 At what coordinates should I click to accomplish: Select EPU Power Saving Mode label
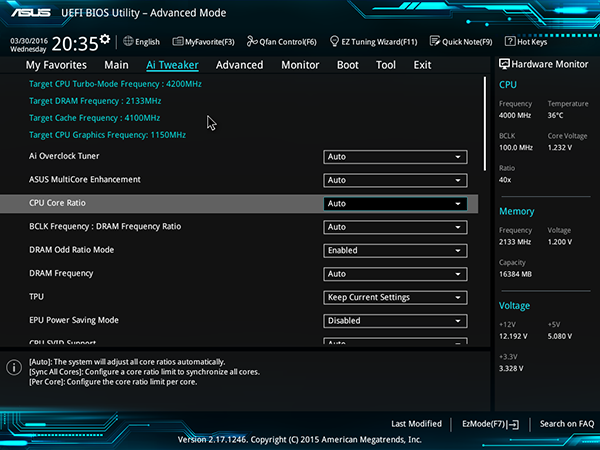(74, 320)
